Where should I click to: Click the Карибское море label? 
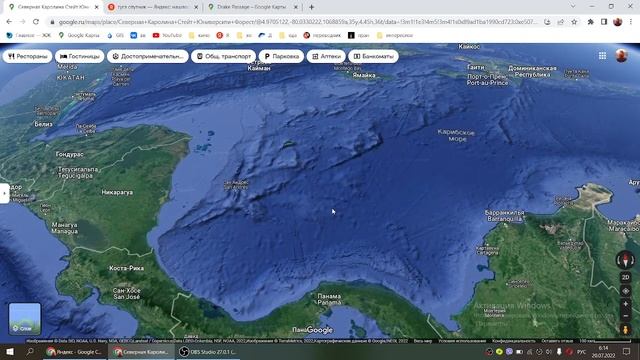tap(456, 136)
